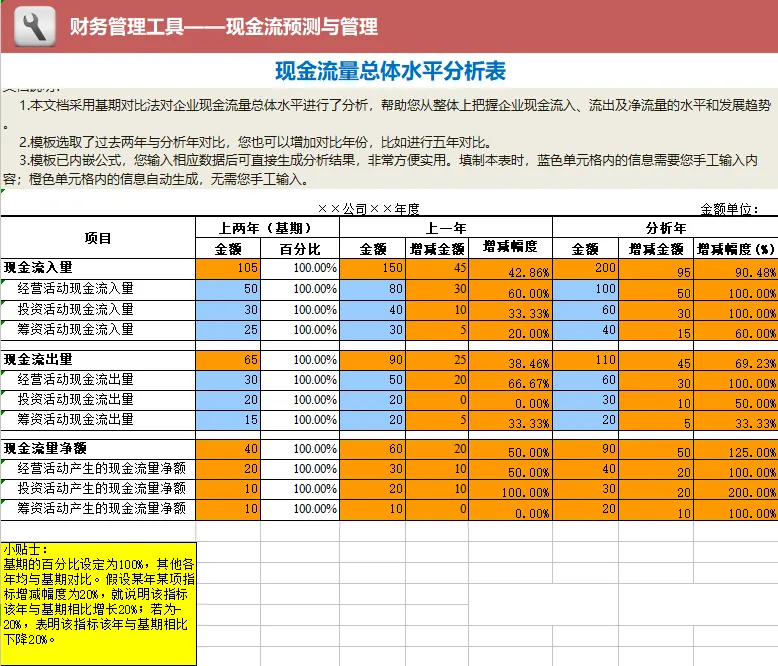Viewport: 778px width, 666px height.
Task: Click the 38.46% cell in 现金流出量 row
Action: coord(511,360)
